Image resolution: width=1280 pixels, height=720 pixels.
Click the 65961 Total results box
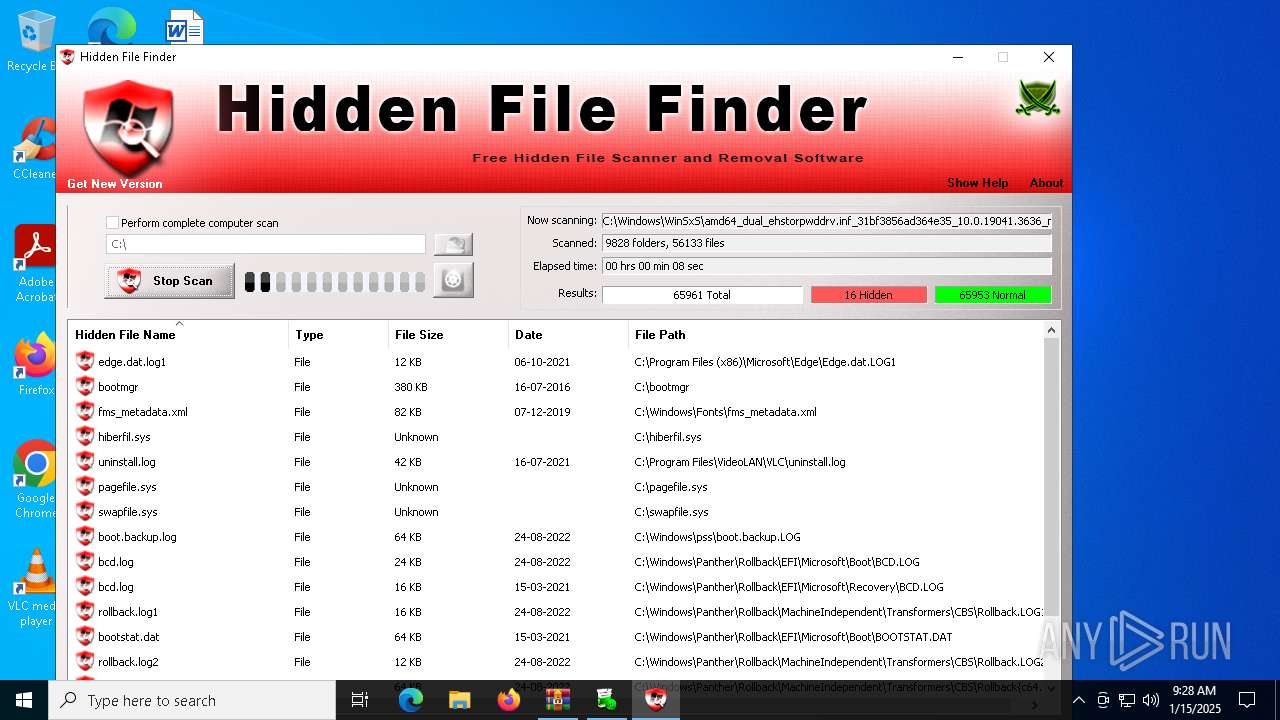[702, 295]
